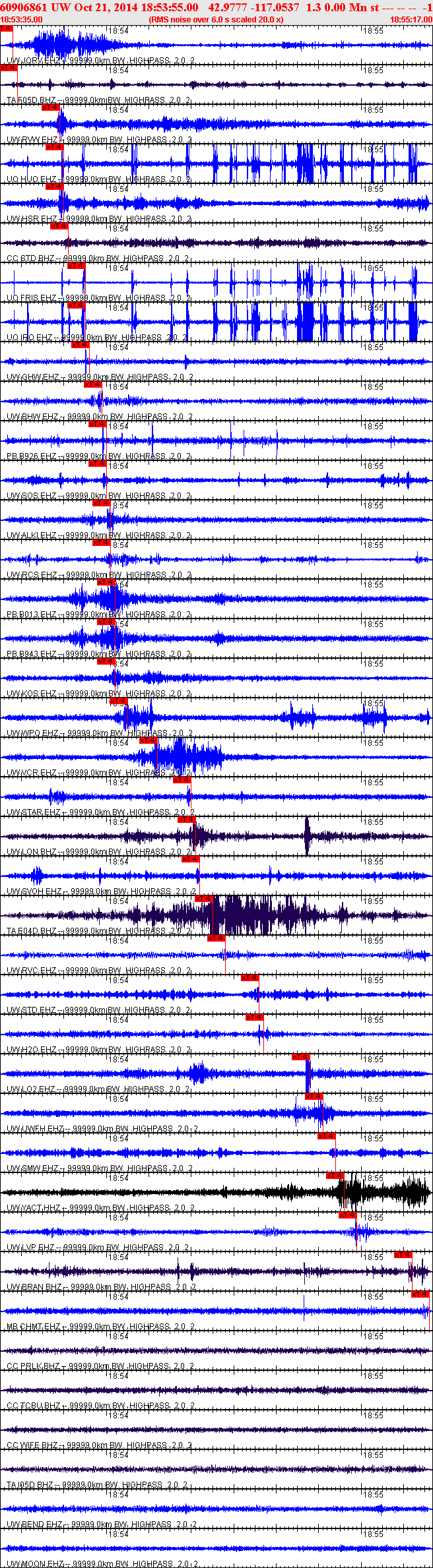The width and height of the screenshot is (433, 1568).
Task: Click the RMS noise scaling text in header
Action: pyautogui.click(x=216, y=20)
